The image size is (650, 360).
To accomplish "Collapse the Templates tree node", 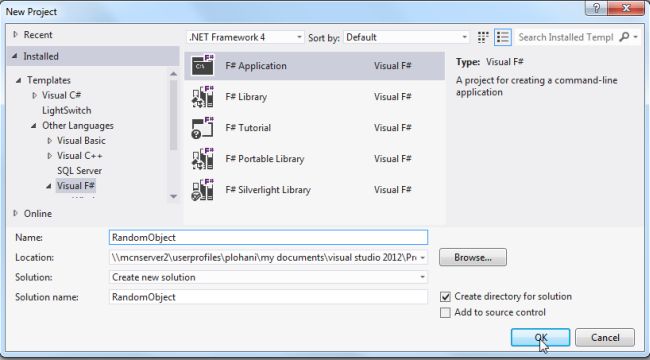I will [19, 80].
